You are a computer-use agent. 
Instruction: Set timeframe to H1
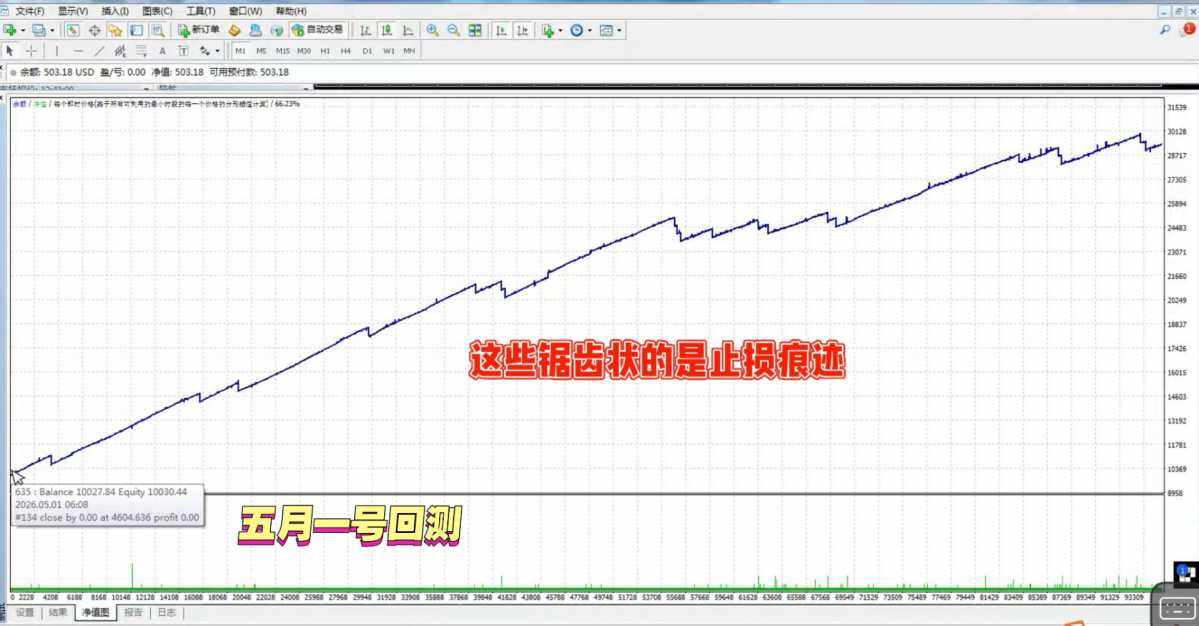[x=325, y=51]
